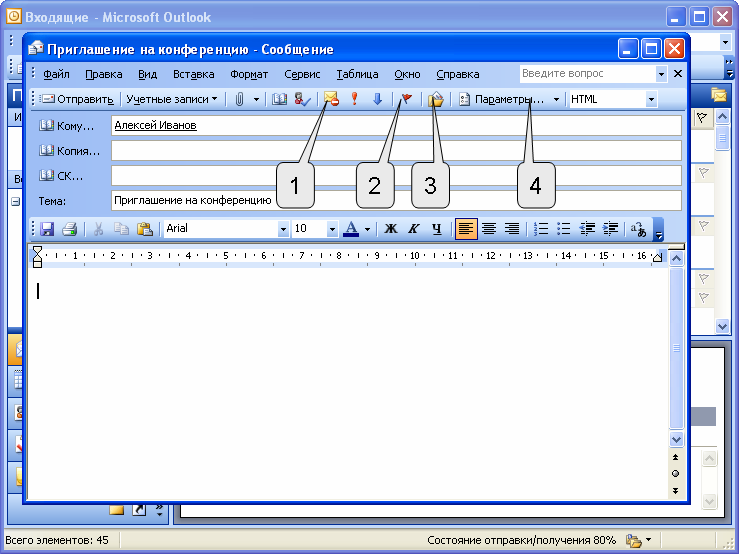Open the Справка menu
The image size is (739, 554).
tap(458, 74)
